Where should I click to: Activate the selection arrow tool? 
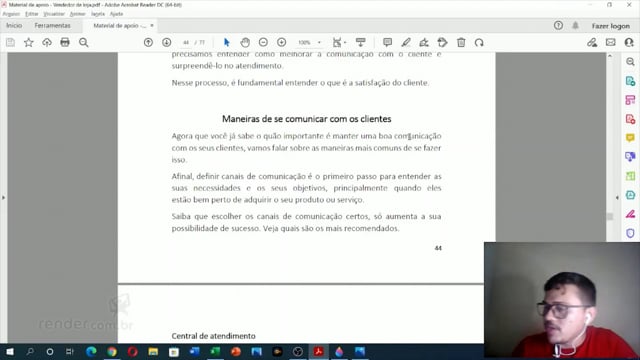click(x=227, y=42)
